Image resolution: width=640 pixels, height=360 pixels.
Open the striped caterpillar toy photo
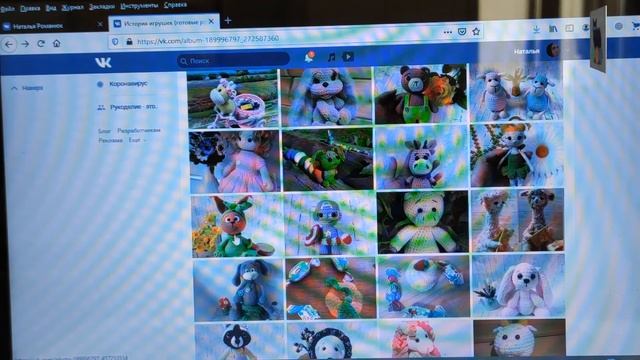pyautogui.click(x=328, y=159)
